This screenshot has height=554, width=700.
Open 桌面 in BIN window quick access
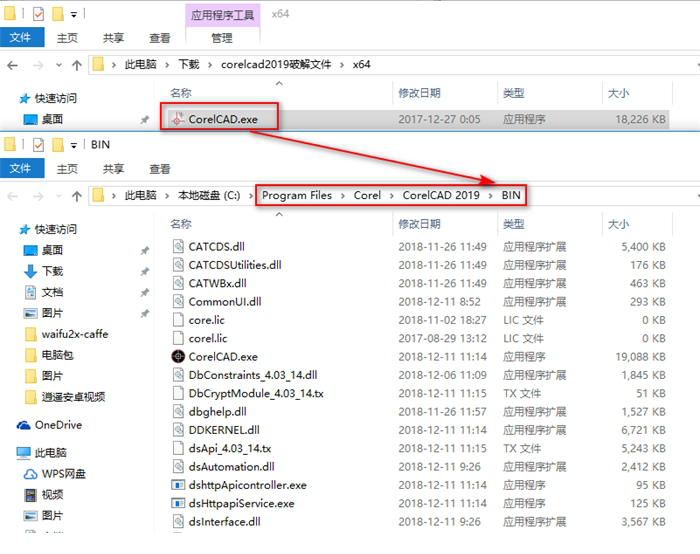click(43, 250)
